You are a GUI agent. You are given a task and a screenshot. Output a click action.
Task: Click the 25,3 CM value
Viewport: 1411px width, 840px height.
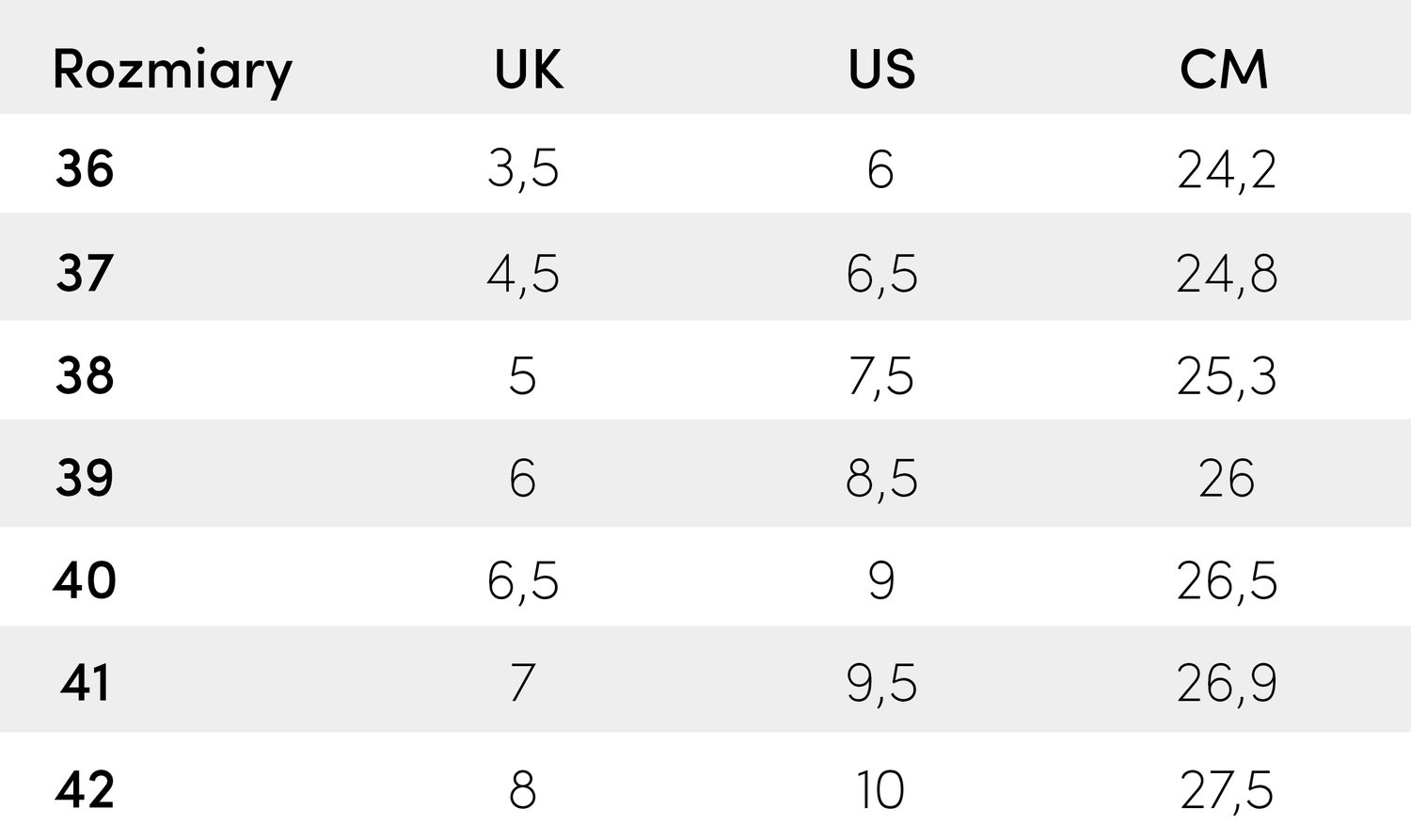1227,376
